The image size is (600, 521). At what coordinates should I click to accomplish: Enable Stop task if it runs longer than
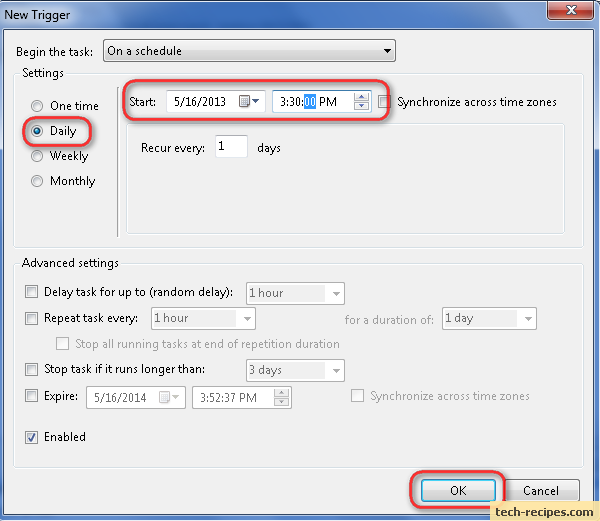(x=31, y=370)
